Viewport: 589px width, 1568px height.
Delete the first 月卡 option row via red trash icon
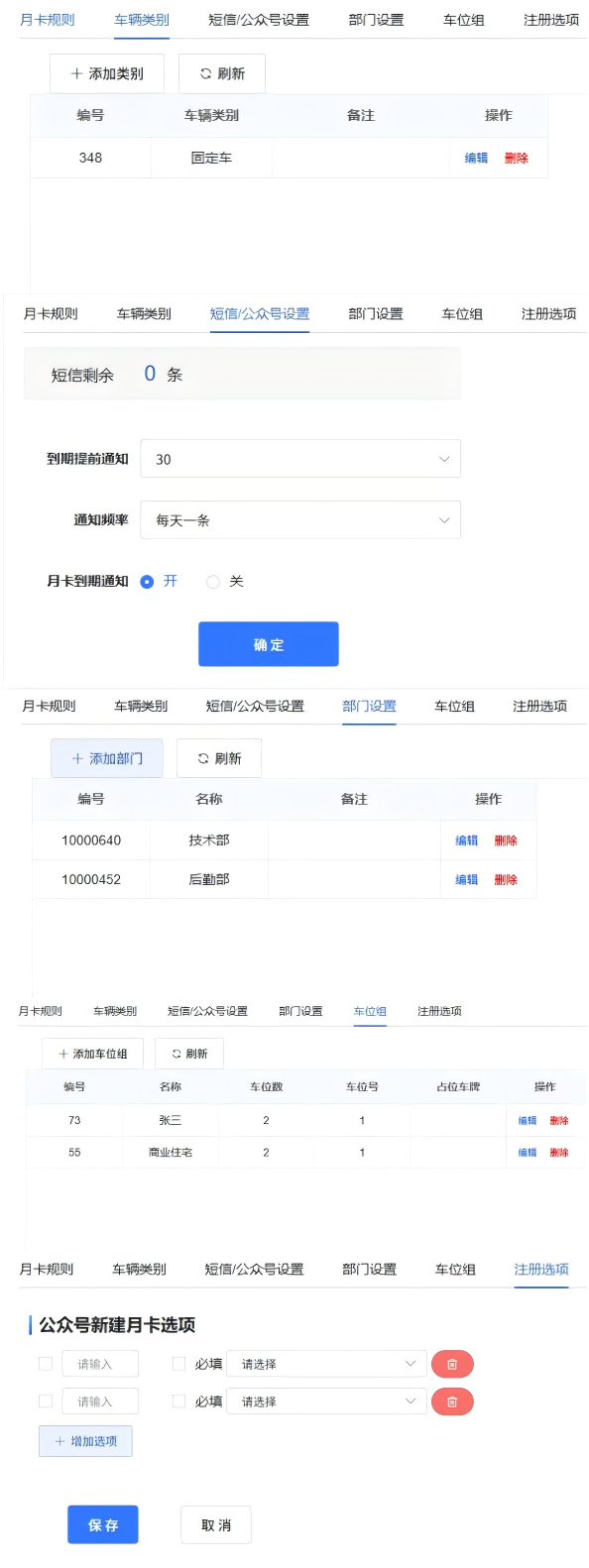(x=452, y=1365)
